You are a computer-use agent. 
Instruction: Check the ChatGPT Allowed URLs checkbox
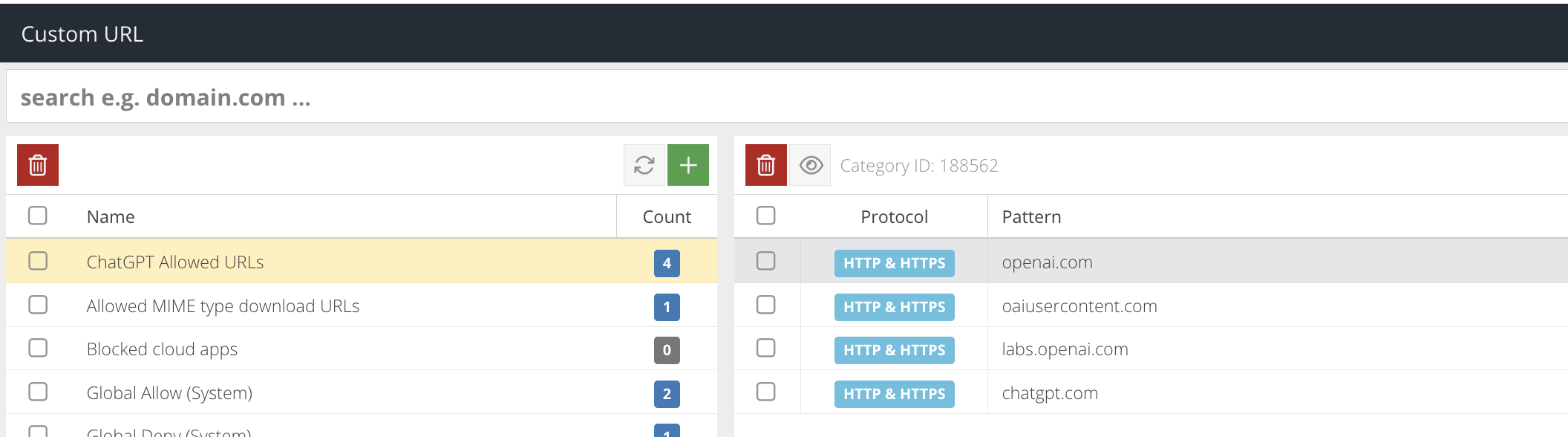38,261
